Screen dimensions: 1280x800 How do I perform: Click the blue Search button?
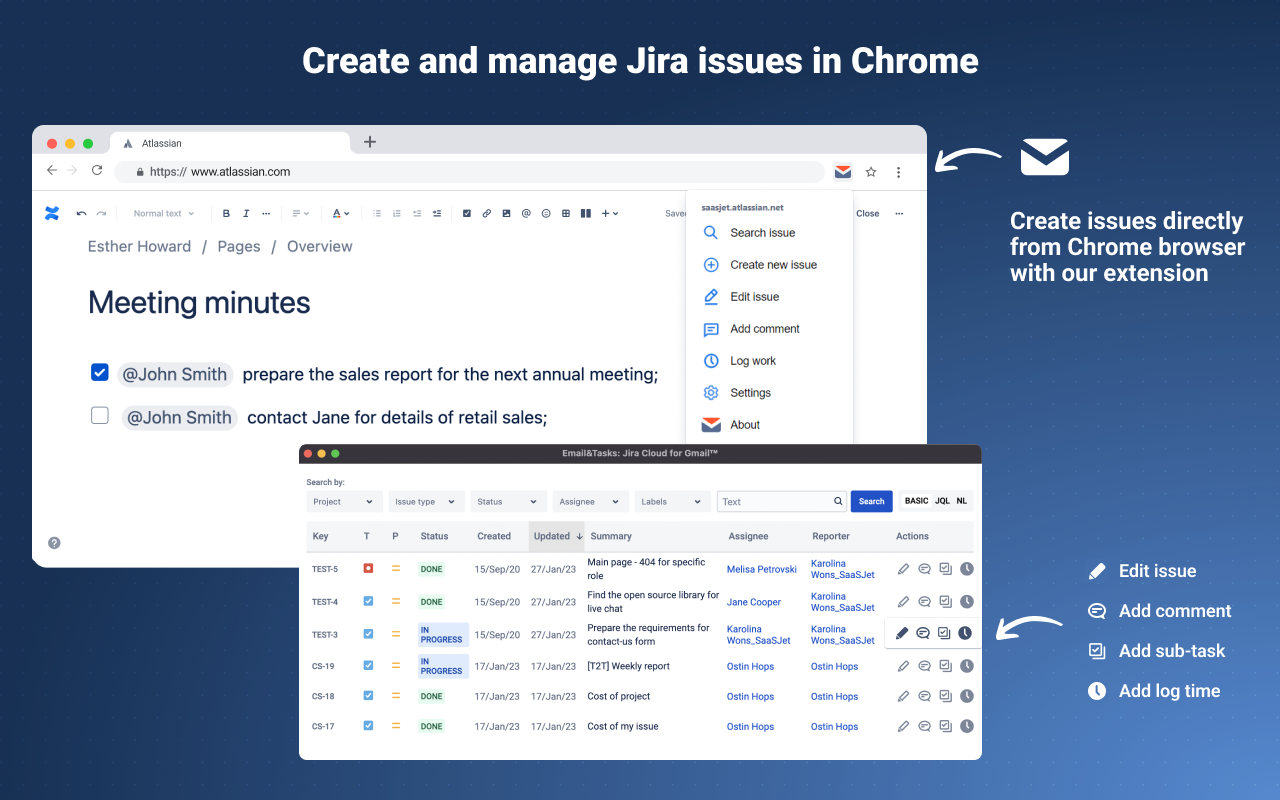coord(871,501)
